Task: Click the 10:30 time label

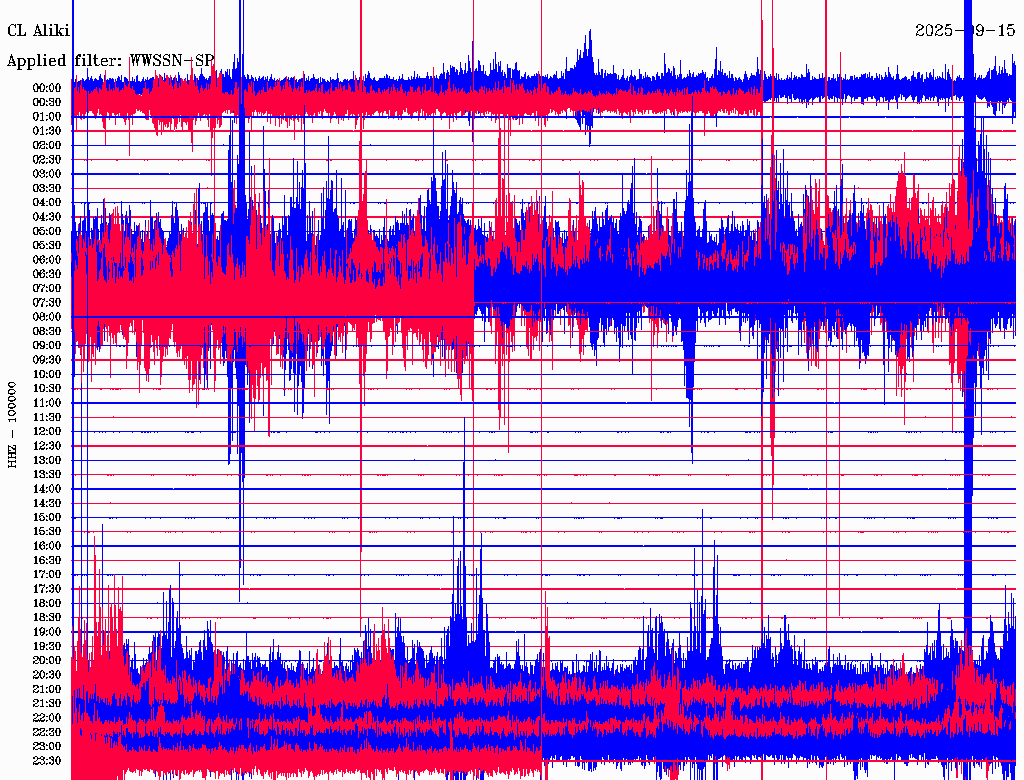Action: (47, 389)
